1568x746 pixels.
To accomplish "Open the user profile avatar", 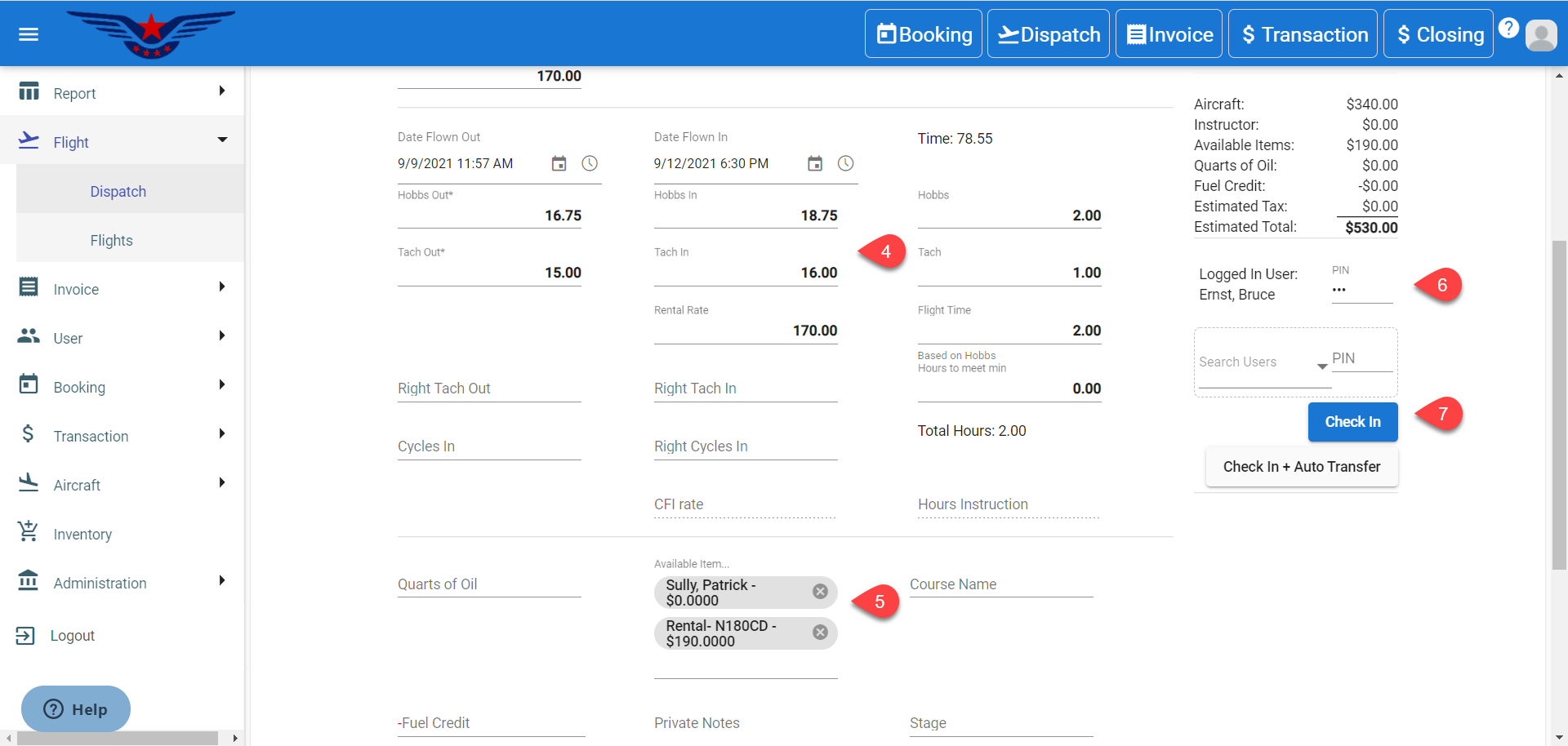I will [1541, 35].
